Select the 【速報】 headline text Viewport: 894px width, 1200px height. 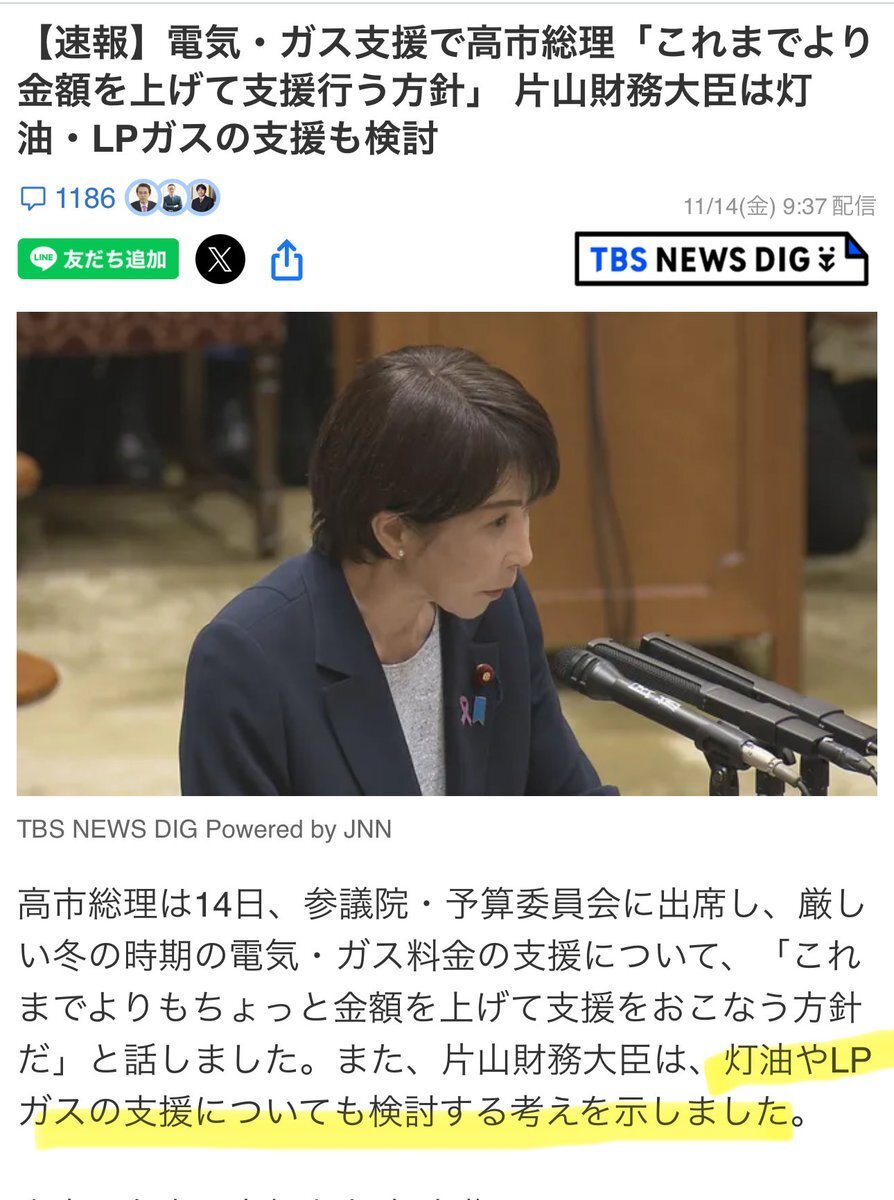pos(446,89)
